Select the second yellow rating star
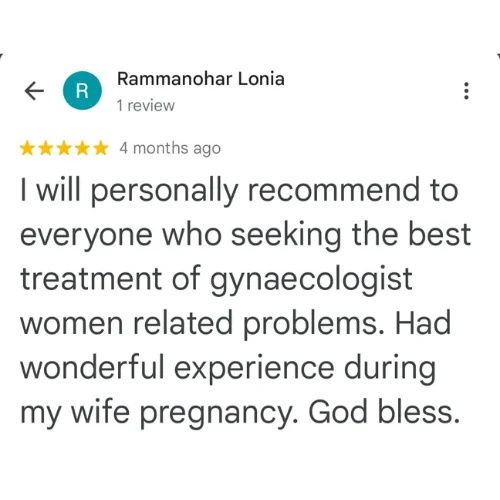The image size is (500, 500). (x=46, y=148)
